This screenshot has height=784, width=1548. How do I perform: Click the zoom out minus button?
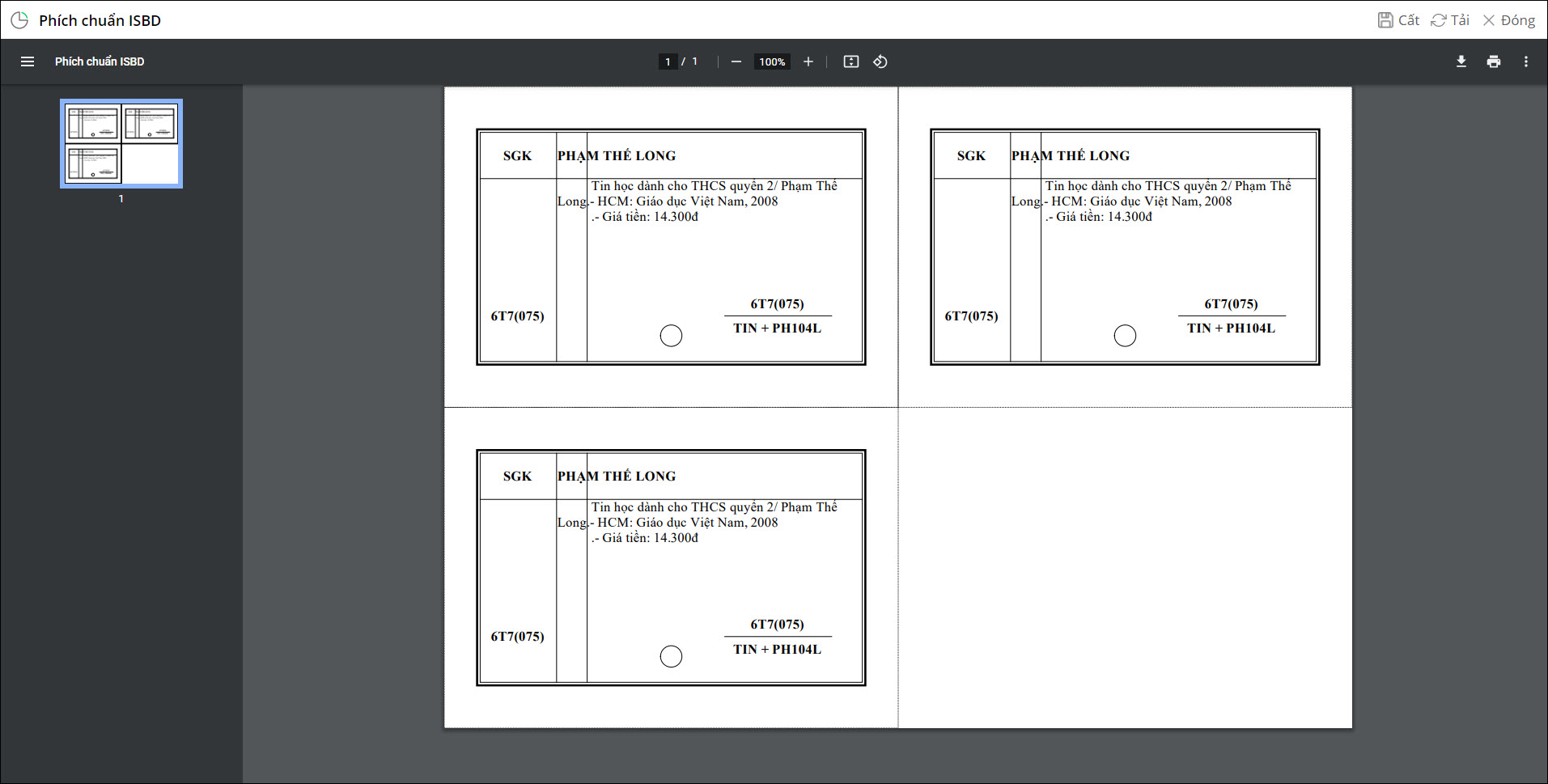(736, 61)
